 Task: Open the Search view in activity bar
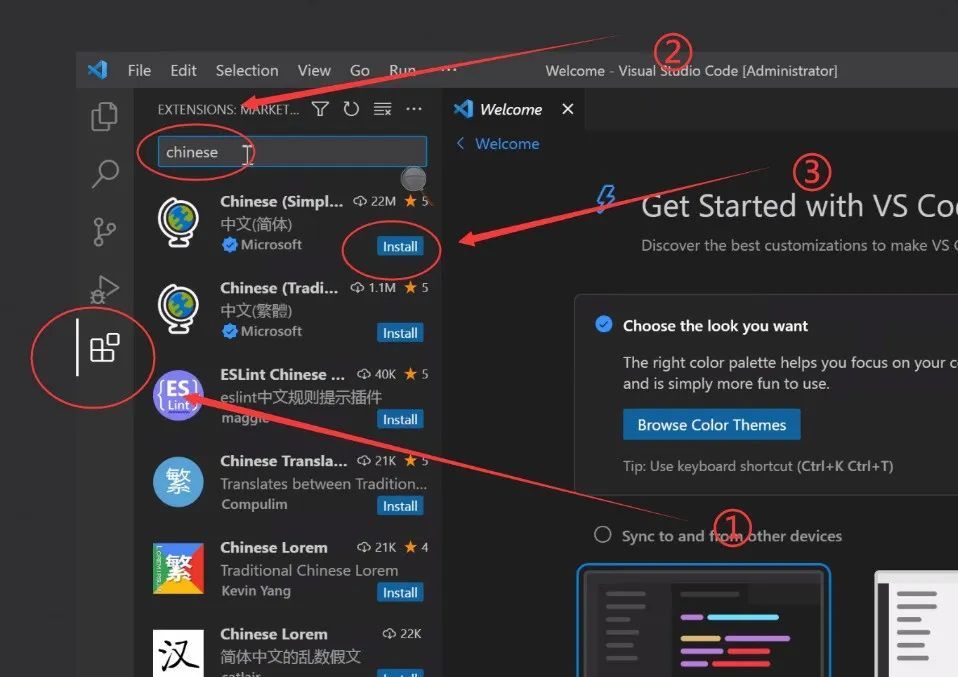(x=104, y=174)
